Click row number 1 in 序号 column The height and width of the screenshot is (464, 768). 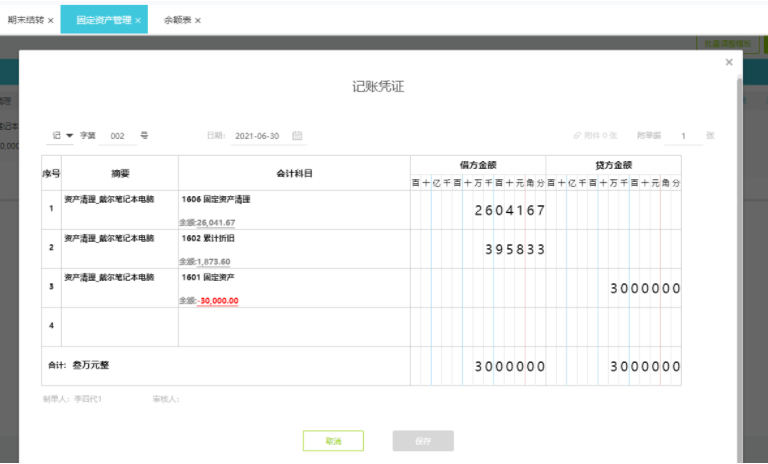pos(51,209)
